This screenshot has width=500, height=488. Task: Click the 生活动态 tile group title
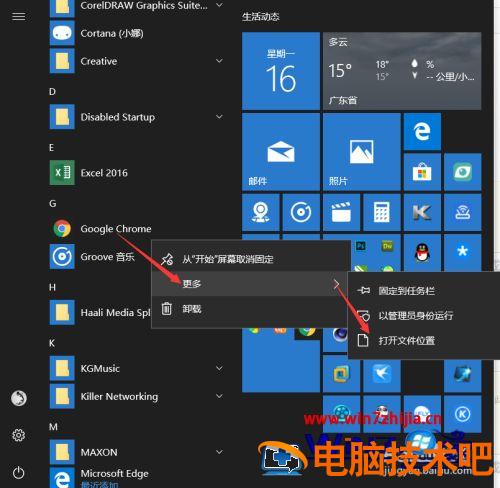pos(261,17)
